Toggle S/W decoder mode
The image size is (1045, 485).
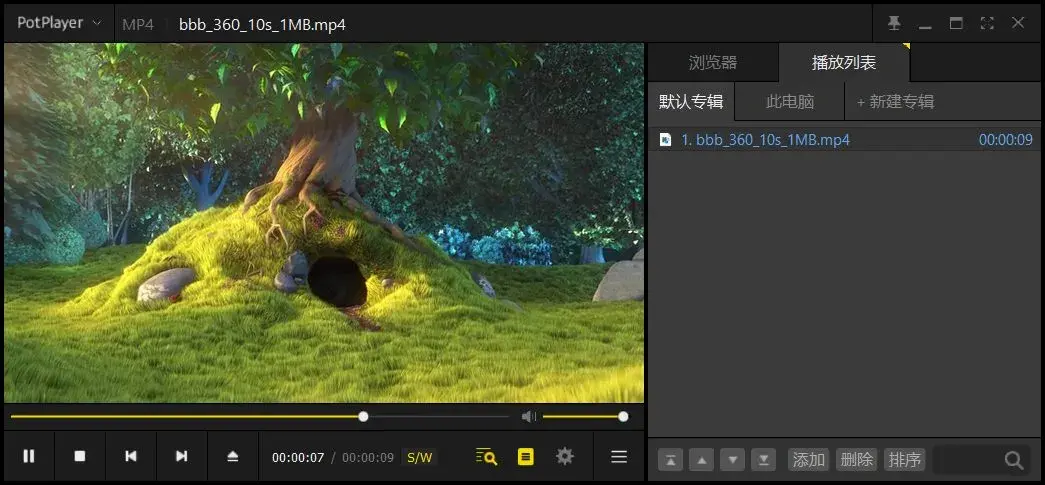coord(420,458)
